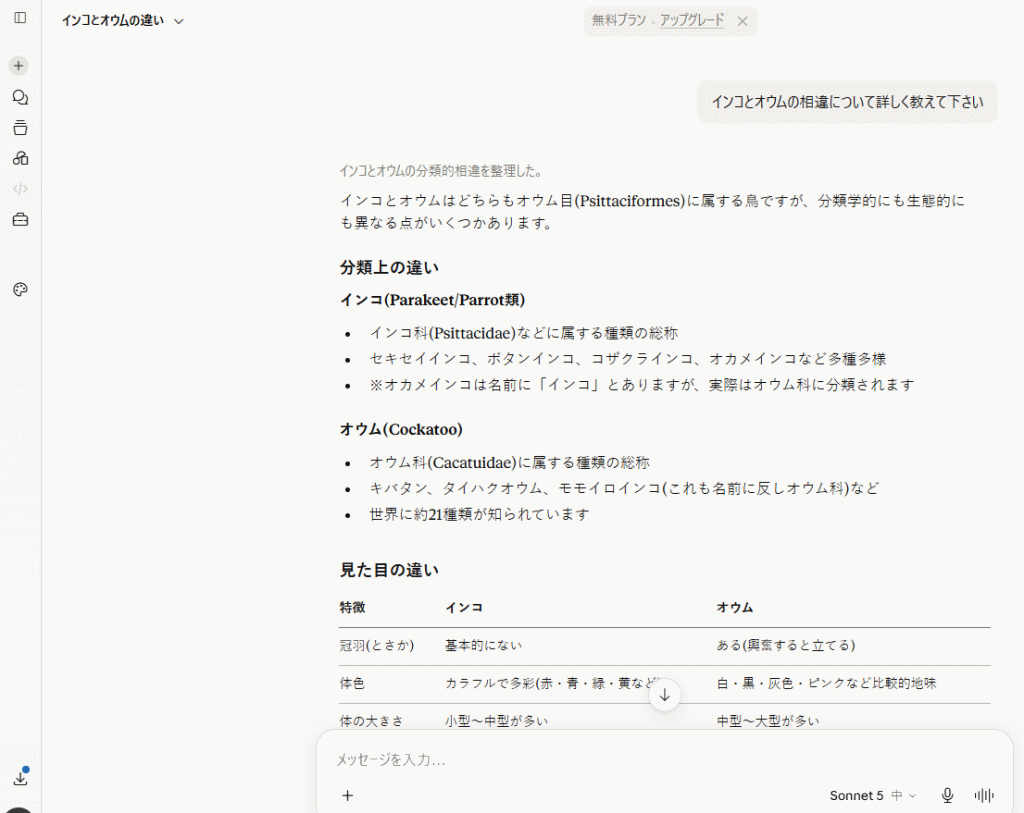Click the インコ(Parakeet/Parrot類) subheading
The image size is (1024, 813).
pos(432,300)
